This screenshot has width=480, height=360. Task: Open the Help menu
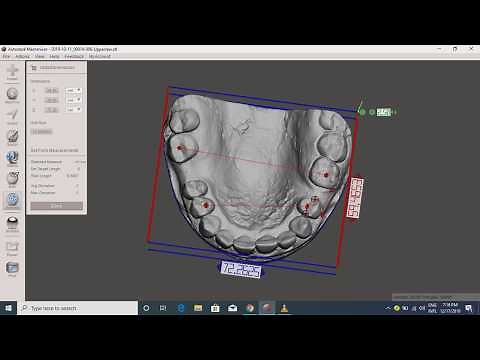click(x=54, y=56)
